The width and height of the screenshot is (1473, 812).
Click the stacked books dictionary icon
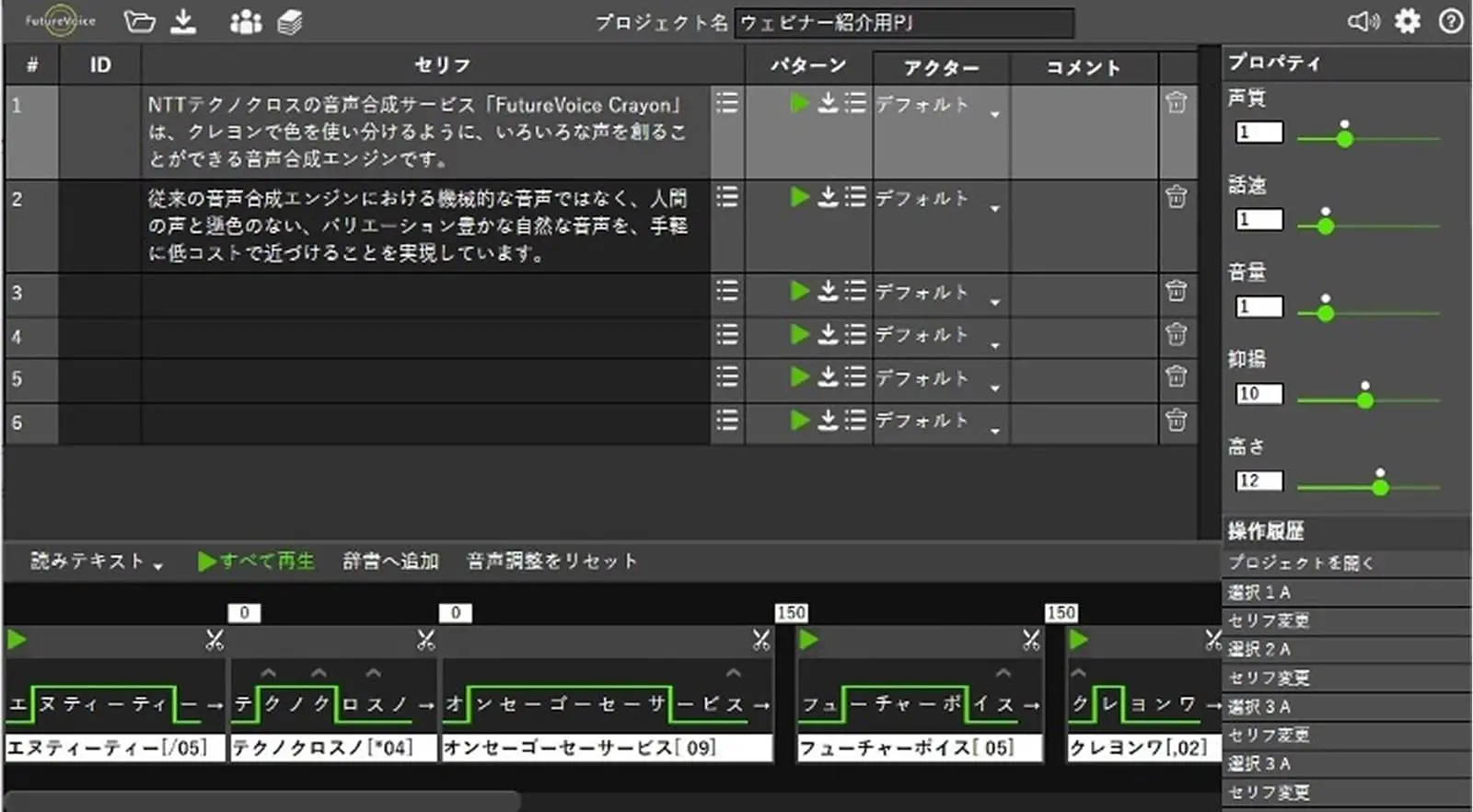pyautogui.click(x=290, y=22)
